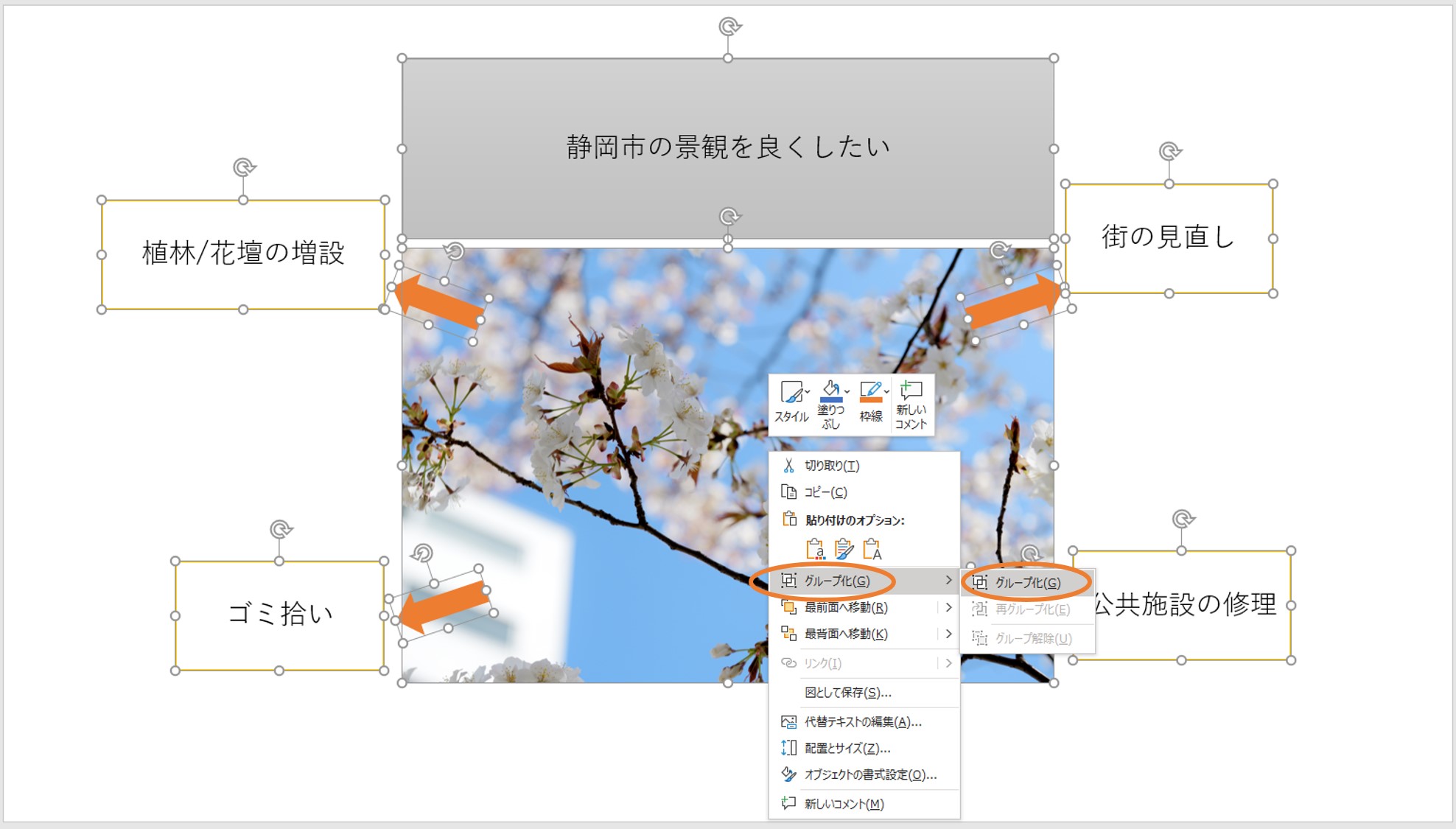
Task: Open 配置とサイズ(Z)... from context menu
Action: (x=864, y=749)
